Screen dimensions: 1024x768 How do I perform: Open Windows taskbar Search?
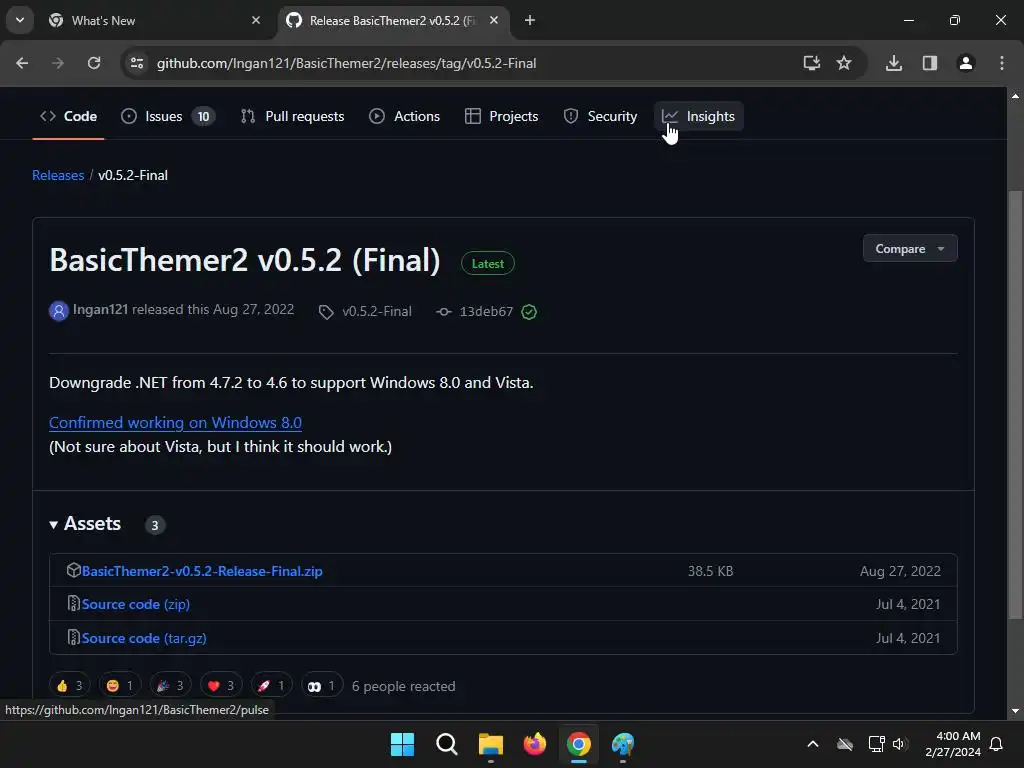pos(447,744)
